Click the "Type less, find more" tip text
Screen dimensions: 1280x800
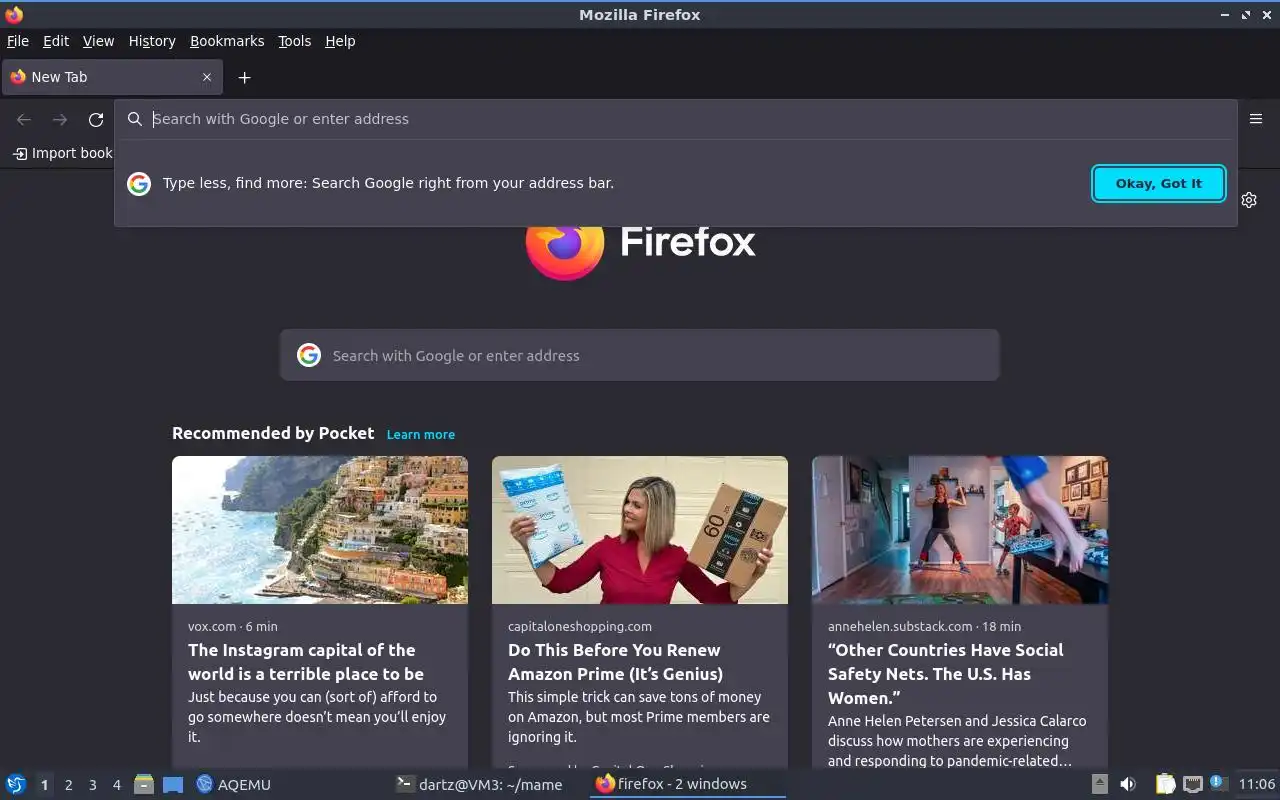(388, 183)
